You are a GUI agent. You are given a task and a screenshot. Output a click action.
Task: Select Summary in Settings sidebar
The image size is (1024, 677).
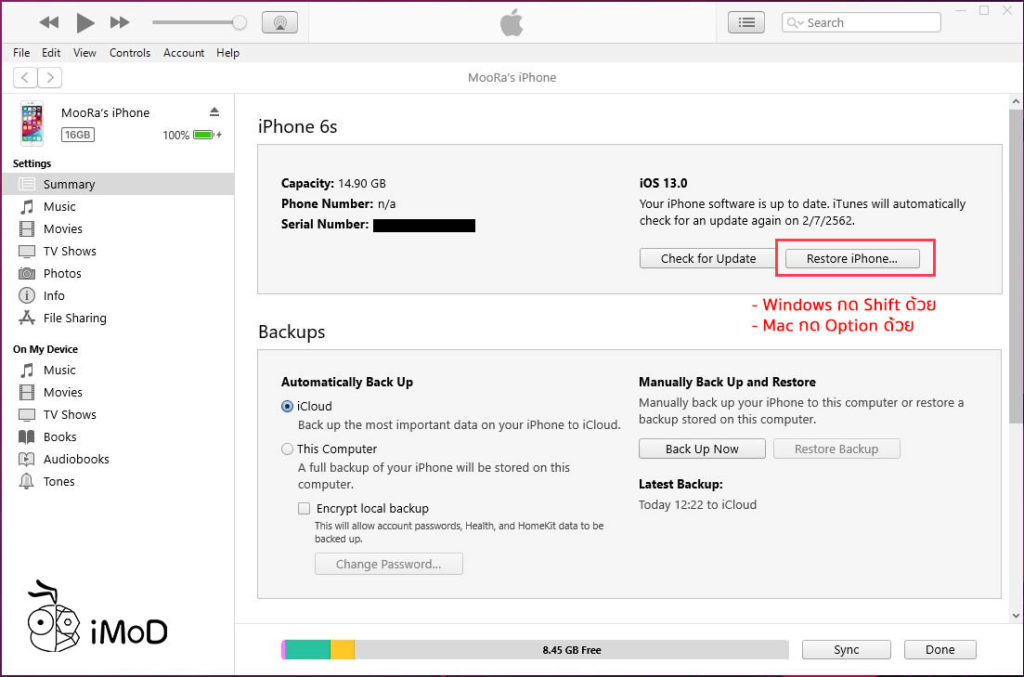pyautogui.click(x=118, y=184)
